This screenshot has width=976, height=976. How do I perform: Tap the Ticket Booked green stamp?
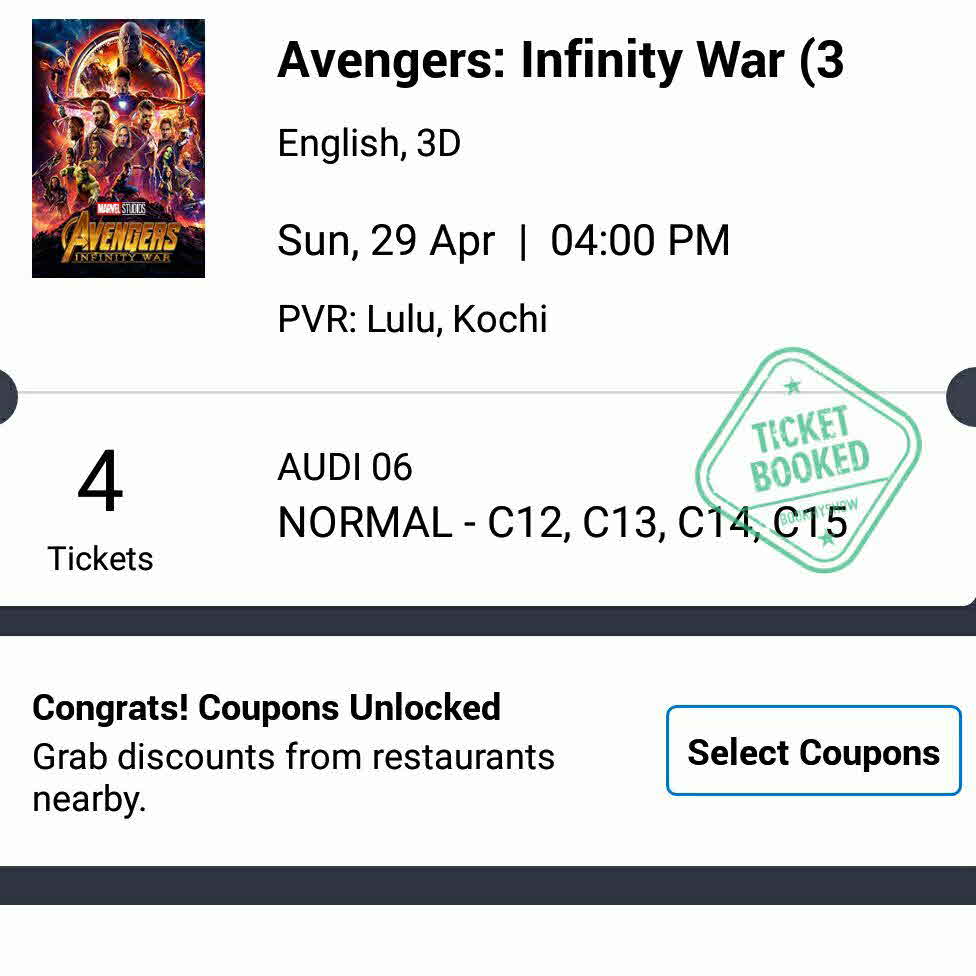[808, 458]
